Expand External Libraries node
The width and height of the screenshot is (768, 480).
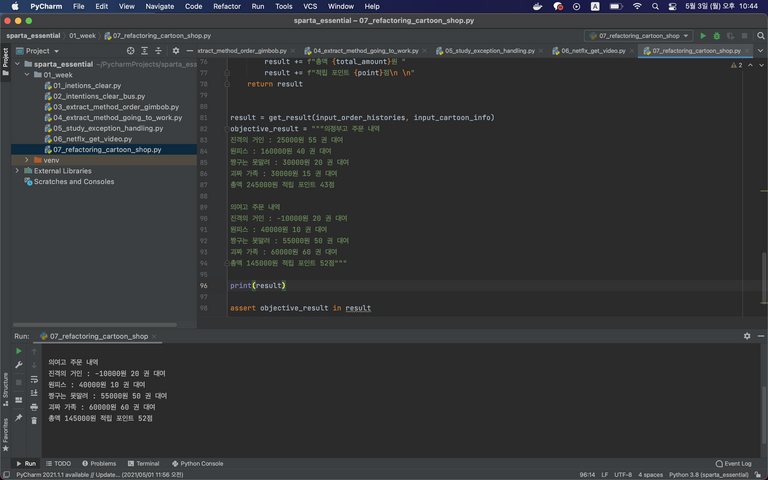[x=18, y=171]
